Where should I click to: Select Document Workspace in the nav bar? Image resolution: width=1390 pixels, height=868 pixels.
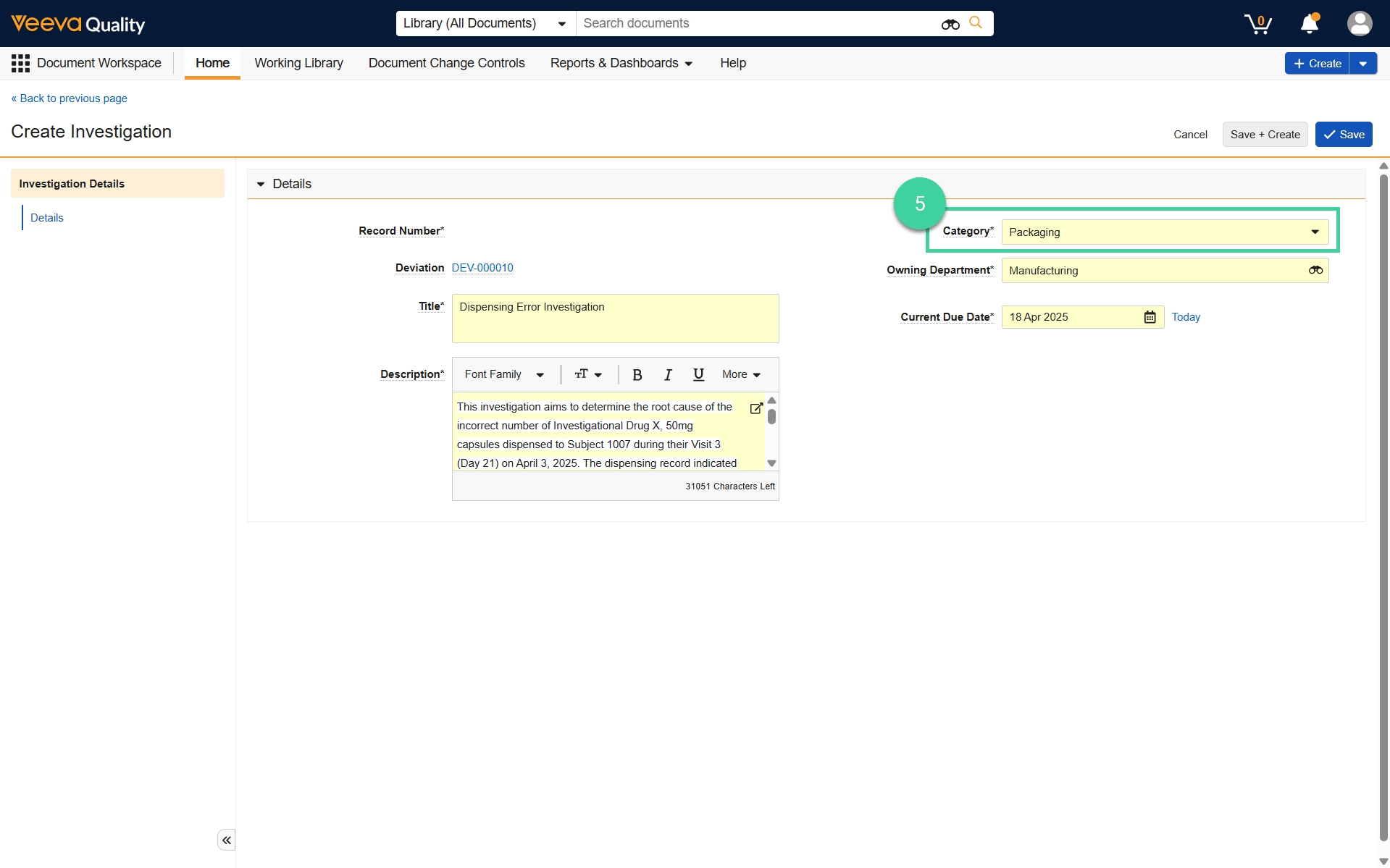click(x=99, y=63)
